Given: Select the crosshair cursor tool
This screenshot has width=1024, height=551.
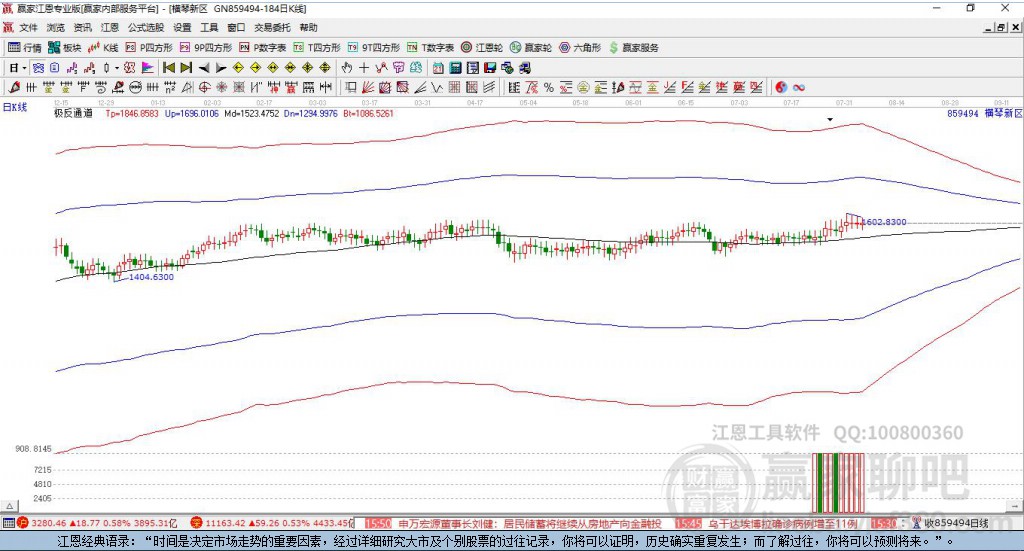Looking at the screenshot, I should (x=364, y=68).
